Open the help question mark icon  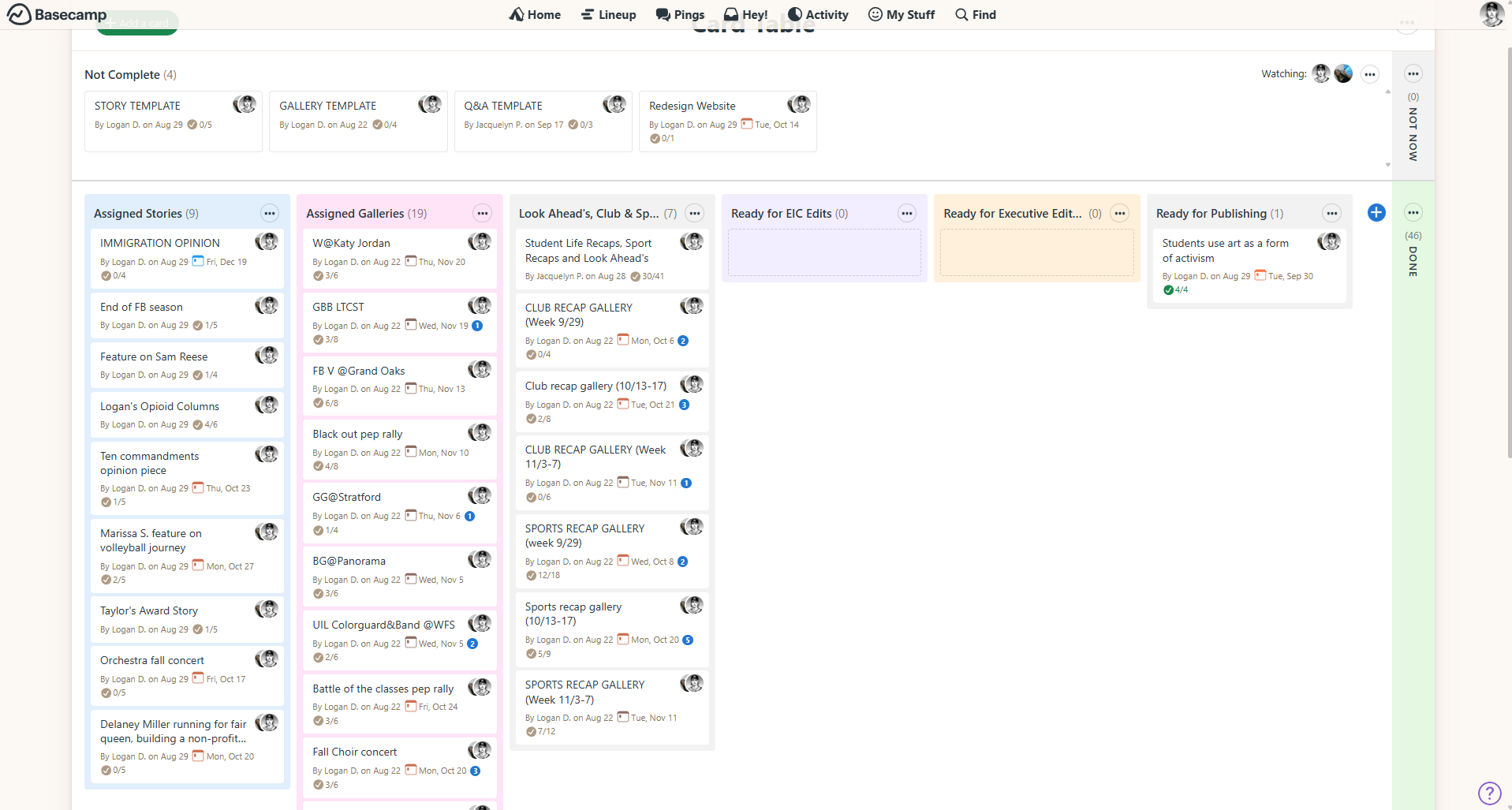(1489, 792)
